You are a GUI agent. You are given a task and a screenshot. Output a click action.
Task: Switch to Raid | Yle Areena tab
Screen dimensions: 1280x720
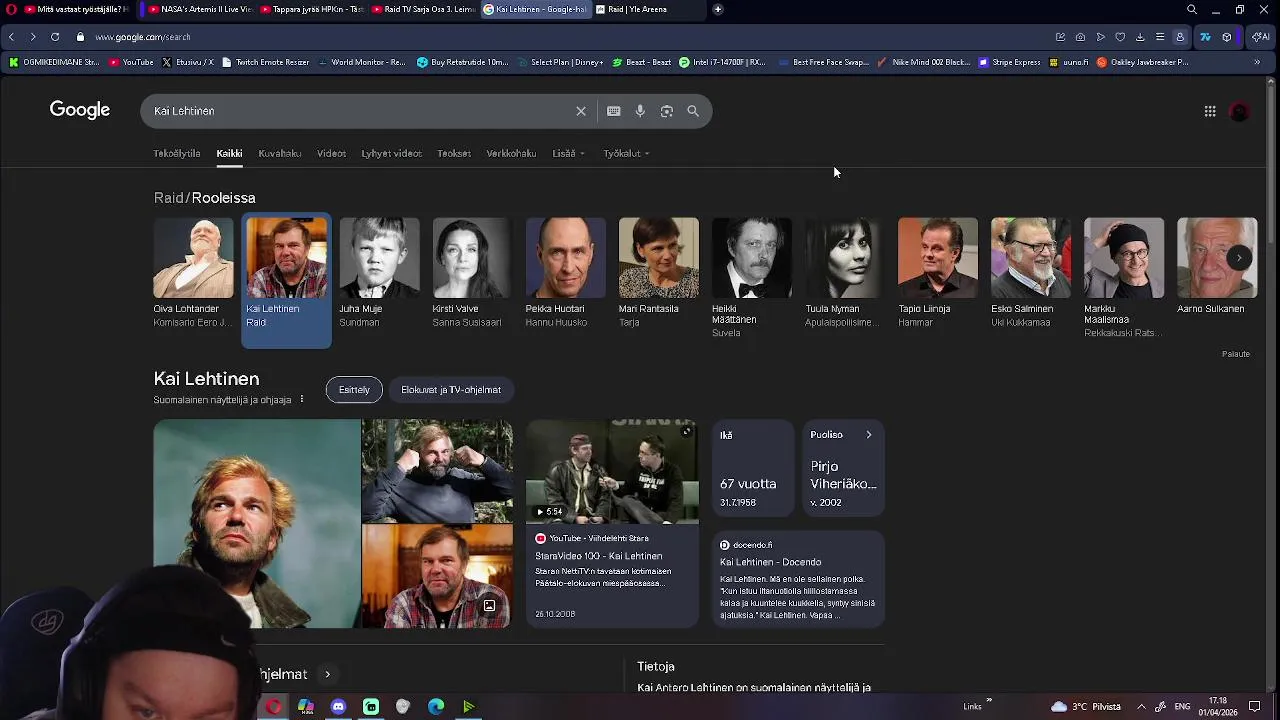648,9
